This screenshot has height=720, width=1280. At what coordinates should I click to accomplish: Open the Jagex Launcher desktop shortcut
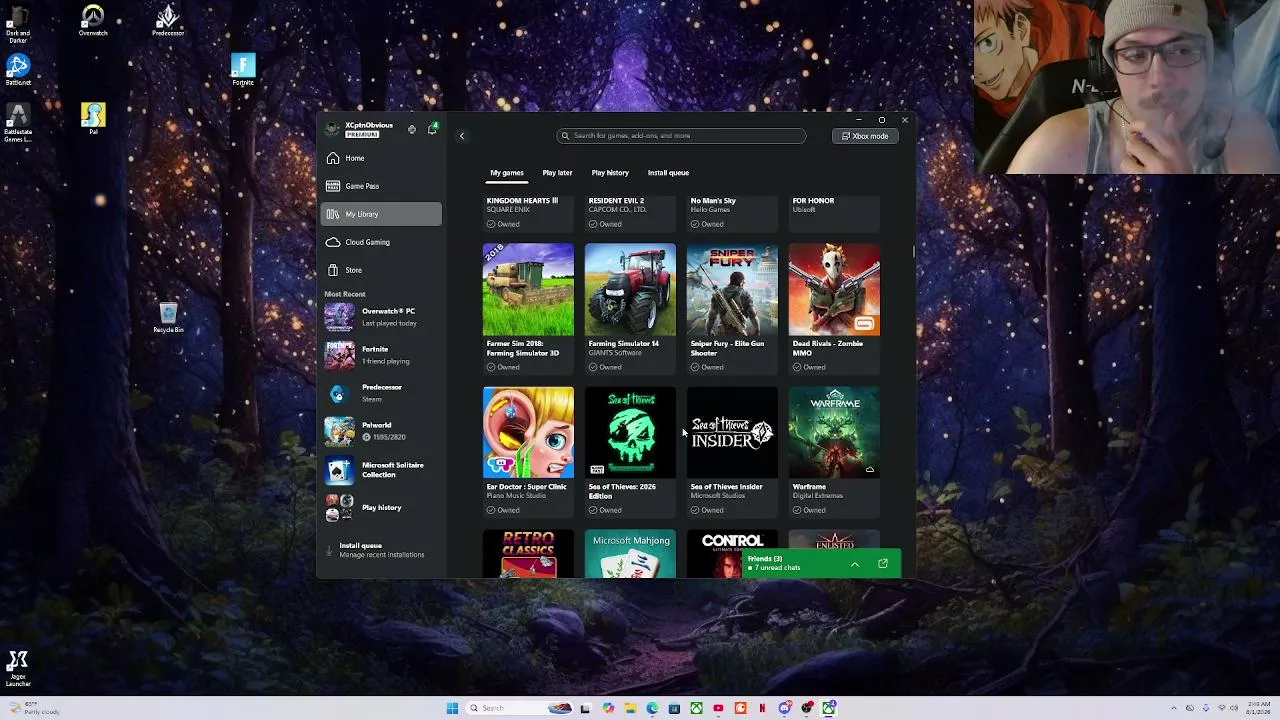(18, 669)
